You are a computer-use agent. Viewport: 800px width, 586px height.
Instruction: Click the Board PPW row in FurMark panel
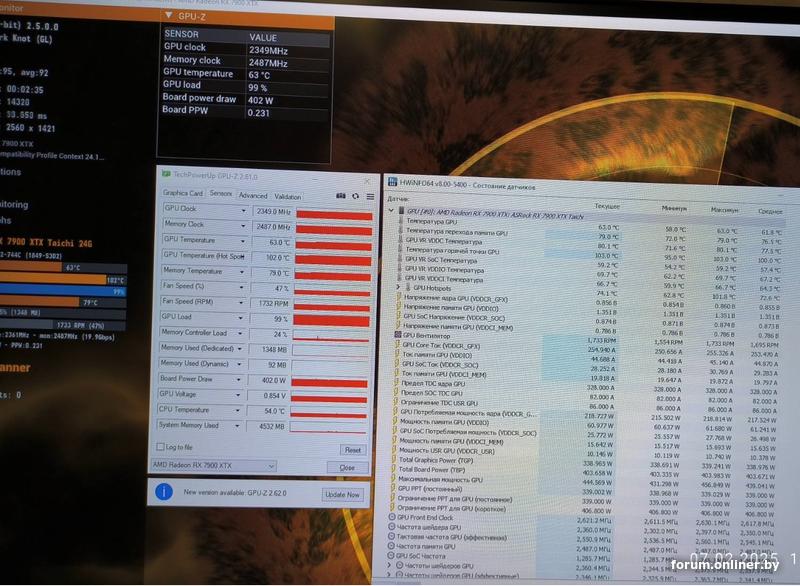(x=244, y=111)
